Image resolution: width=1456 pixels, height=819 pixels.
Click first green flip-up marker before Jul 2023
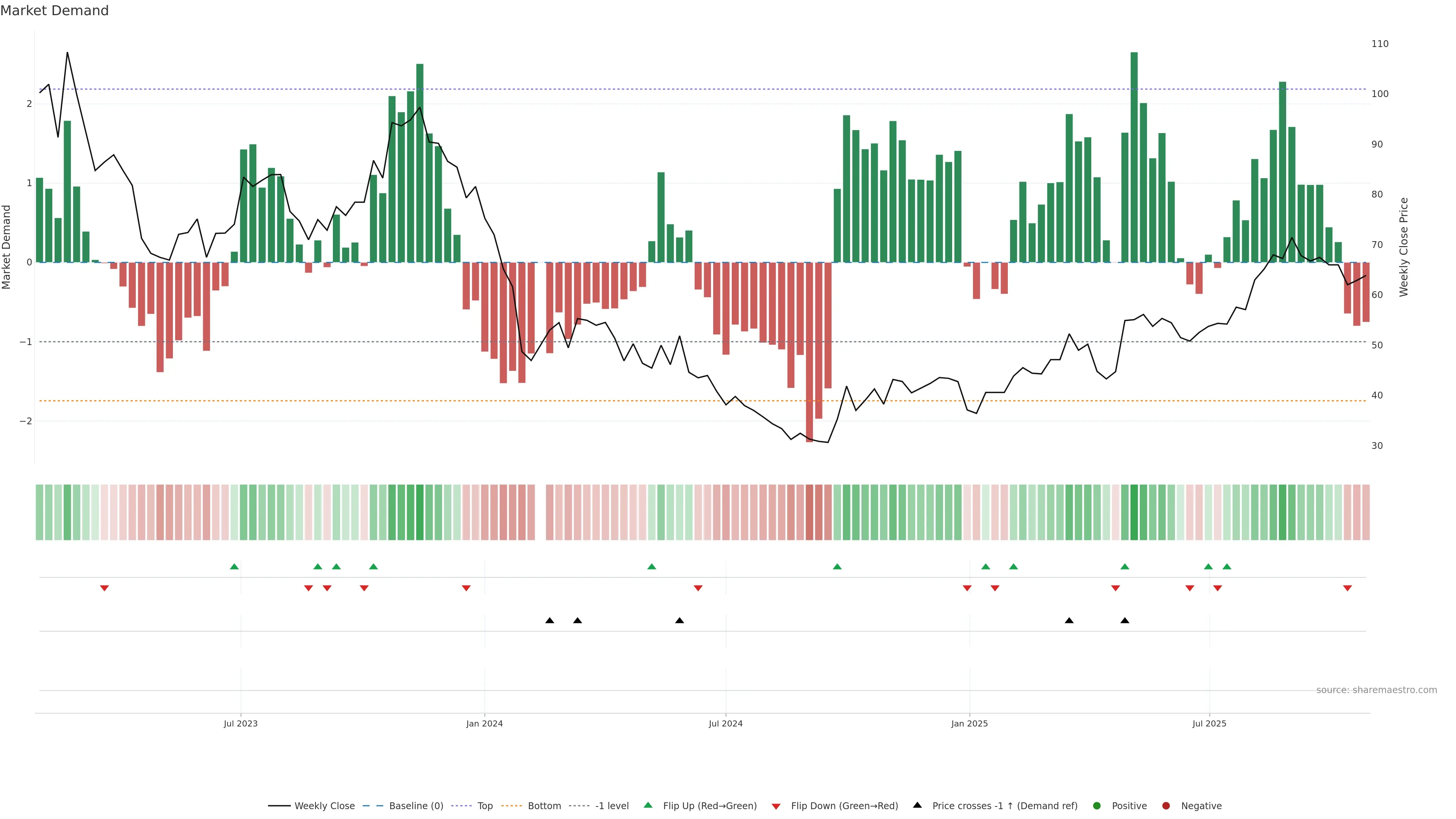coord(235,566)
